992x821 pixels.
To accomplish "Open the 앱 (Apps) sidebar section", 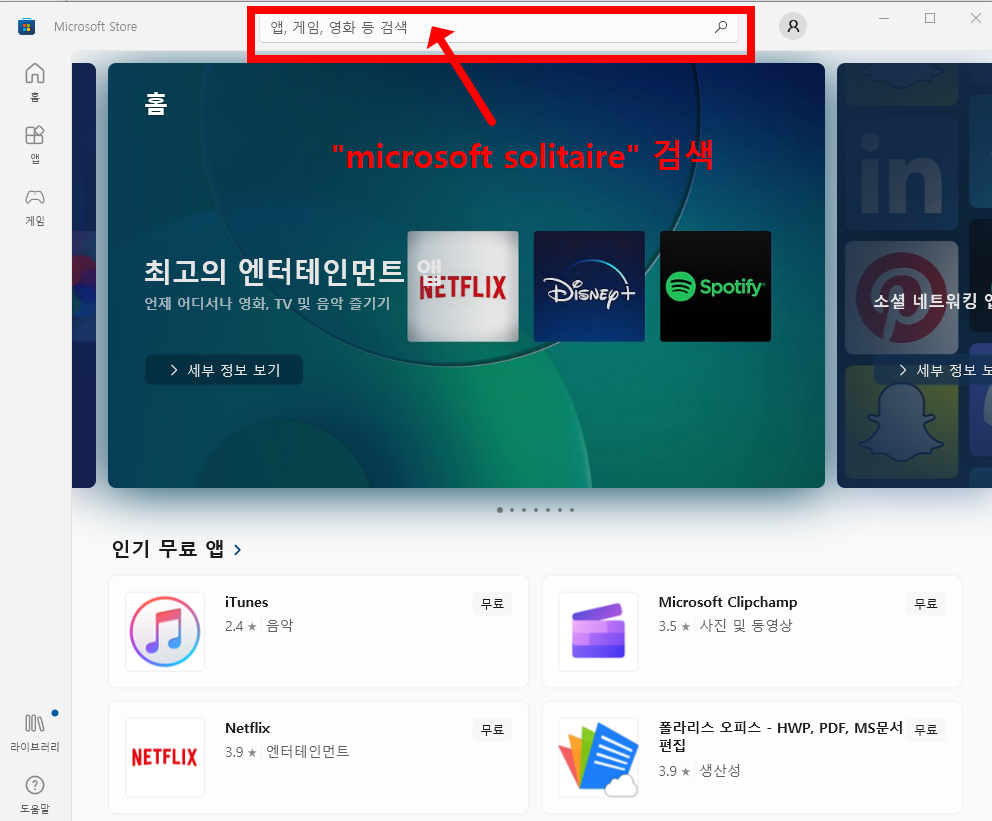I will click(x=35, y=144).
